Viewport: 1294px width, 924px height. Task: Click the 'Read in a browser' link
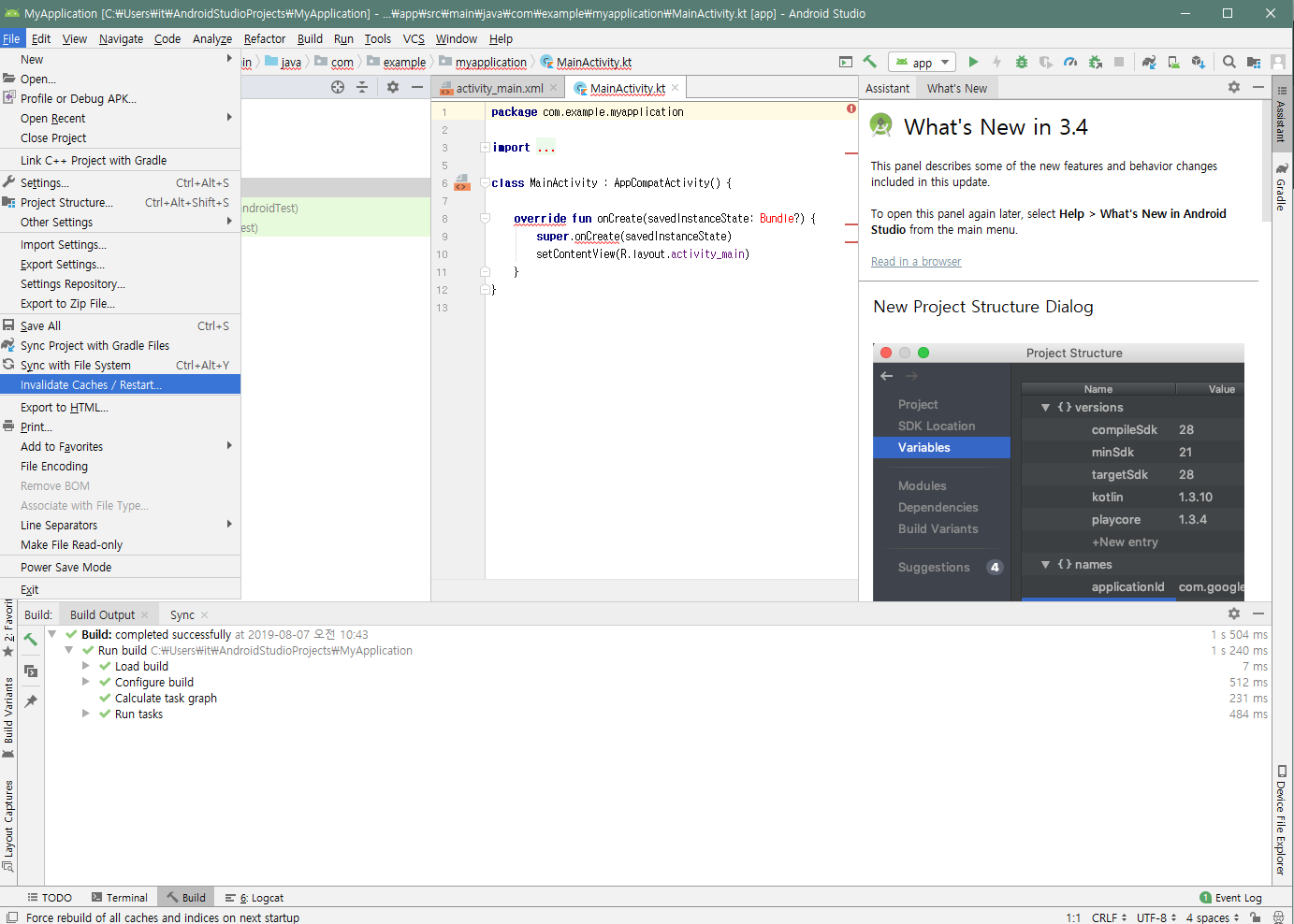click(x=916, y=262)
